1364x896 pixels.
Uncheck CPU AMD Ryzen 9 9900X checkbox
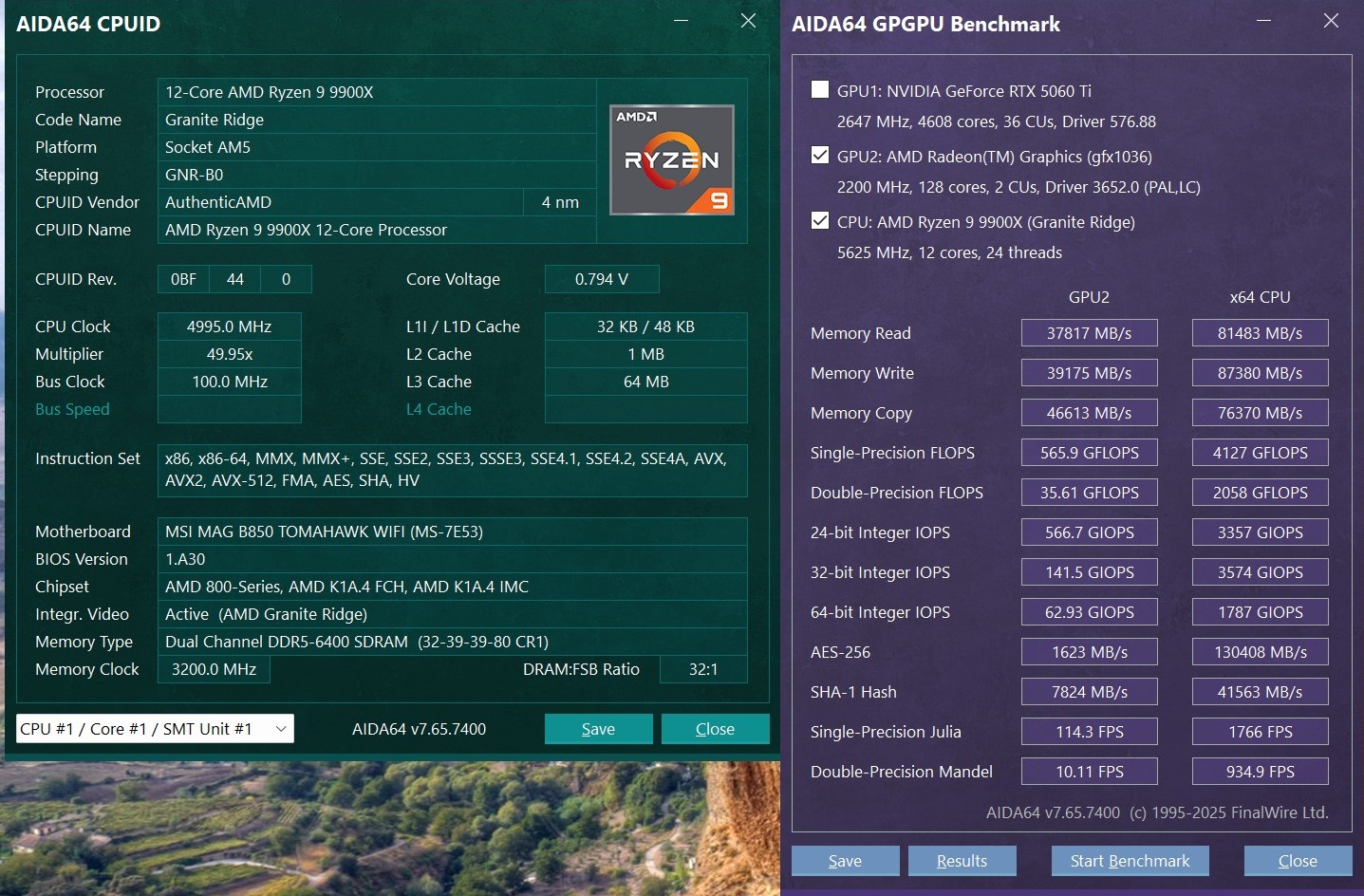tap(820, 221)
